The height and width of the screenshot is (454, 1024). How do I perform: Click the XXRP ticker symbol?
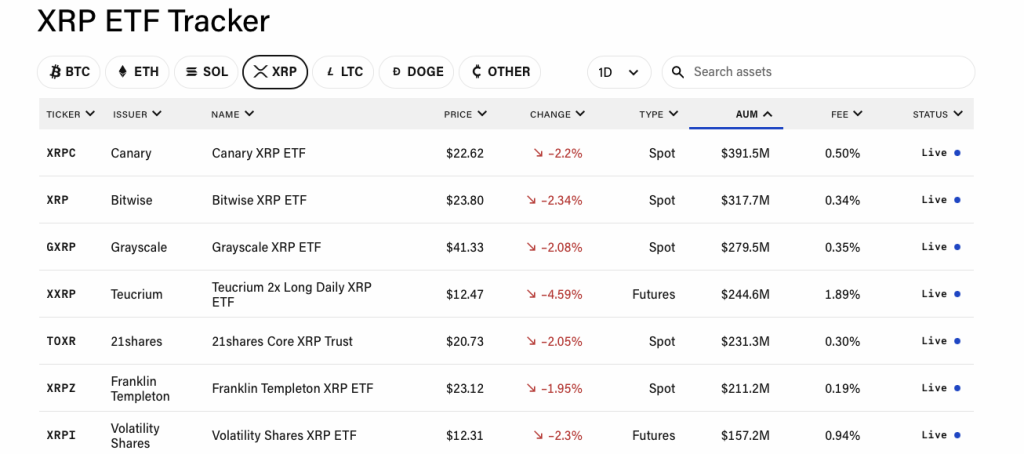[x=61, y=294]
